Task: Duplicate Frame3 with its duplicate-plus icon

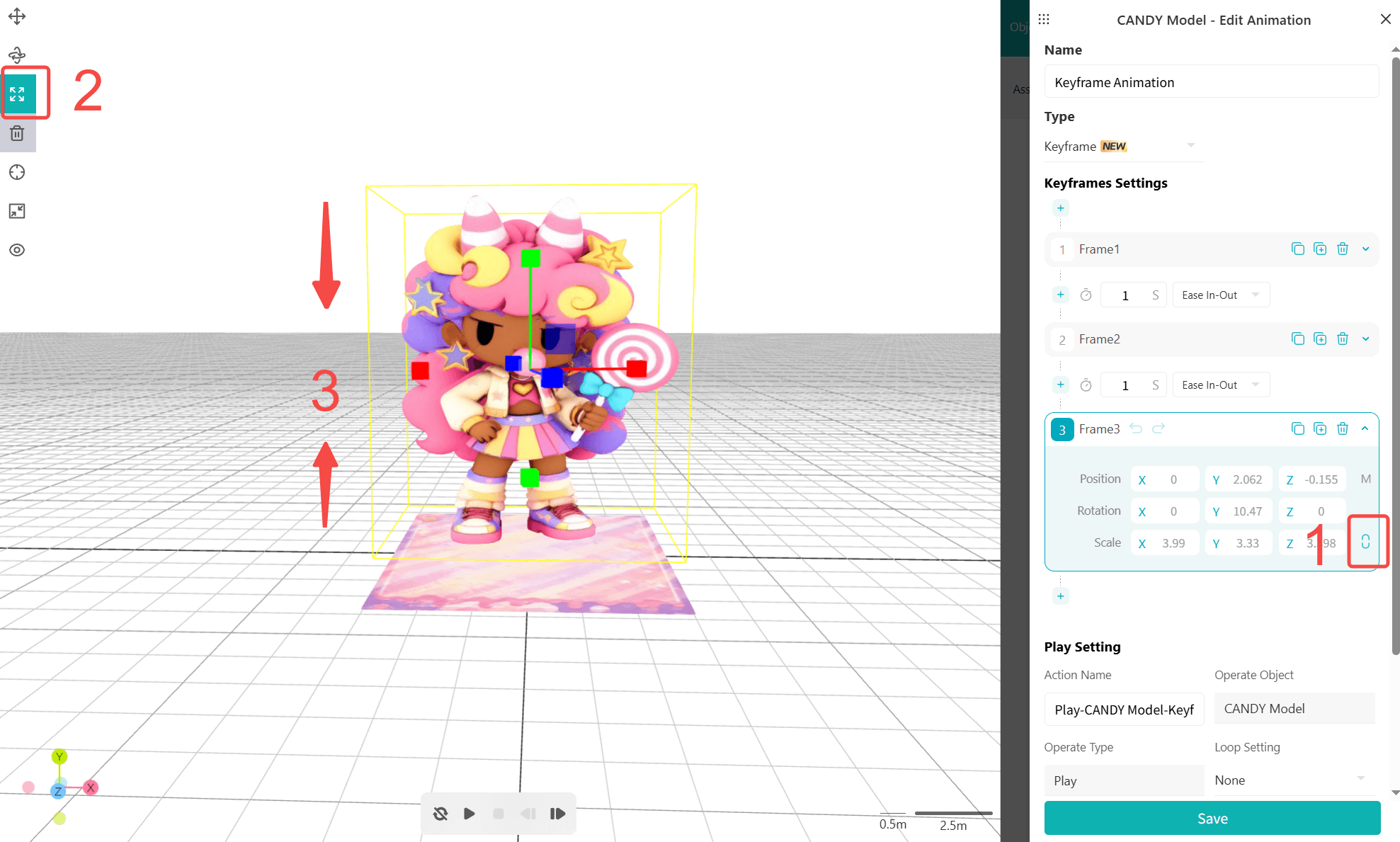Action: [1320, 428]
